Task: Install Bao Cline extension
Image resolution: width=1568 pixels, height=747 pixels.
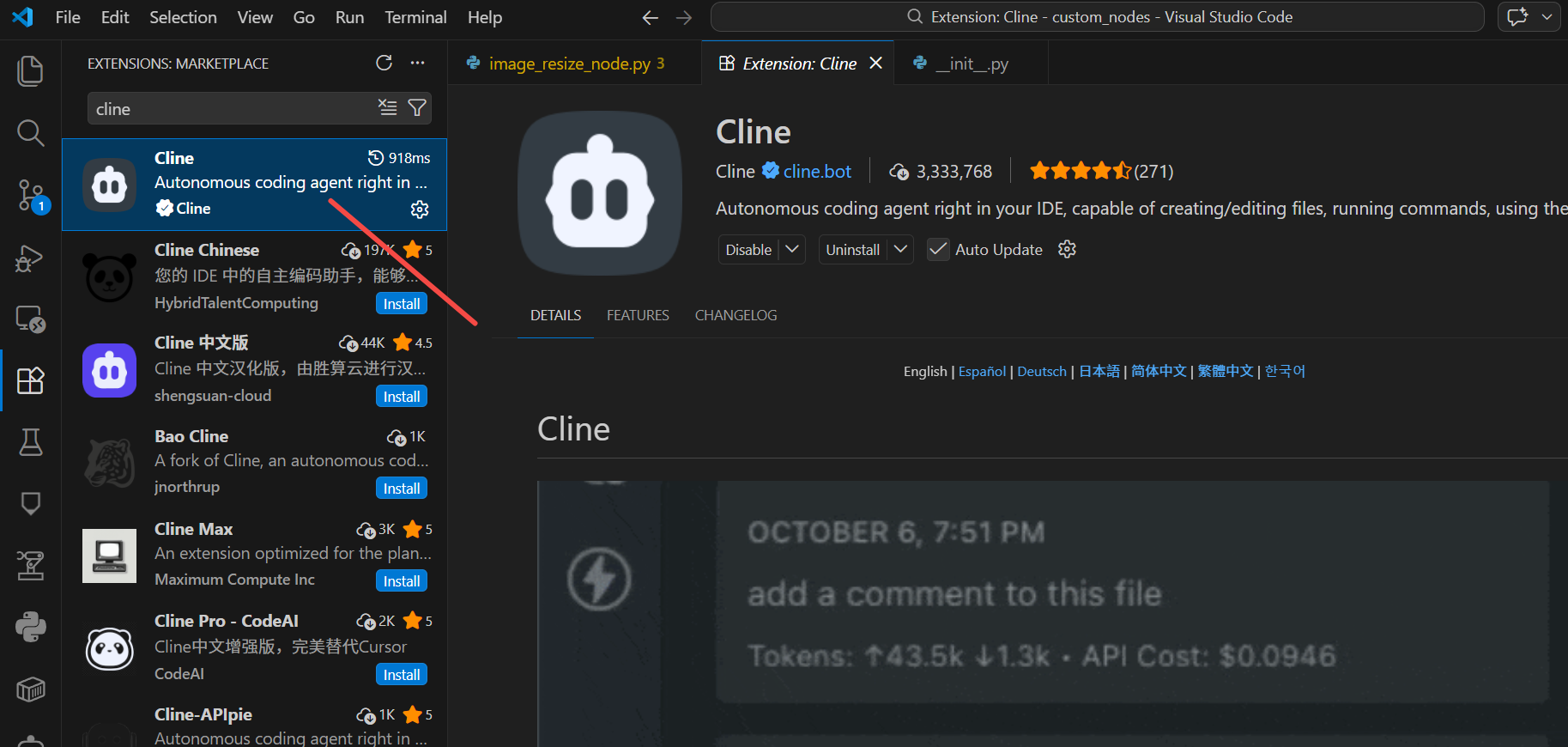Action: tap(402, 489)
